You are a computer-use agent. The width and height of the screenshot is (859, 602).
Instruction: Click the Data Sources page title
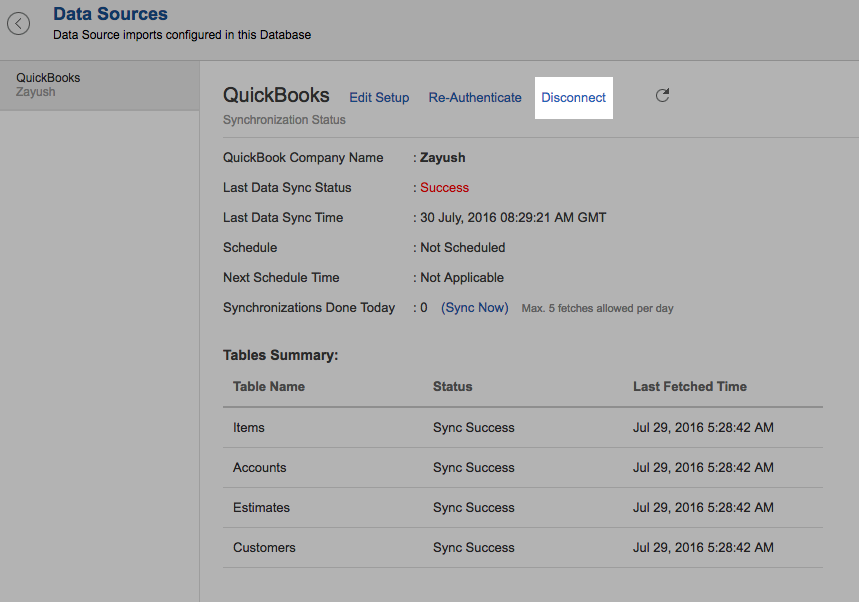110,14
